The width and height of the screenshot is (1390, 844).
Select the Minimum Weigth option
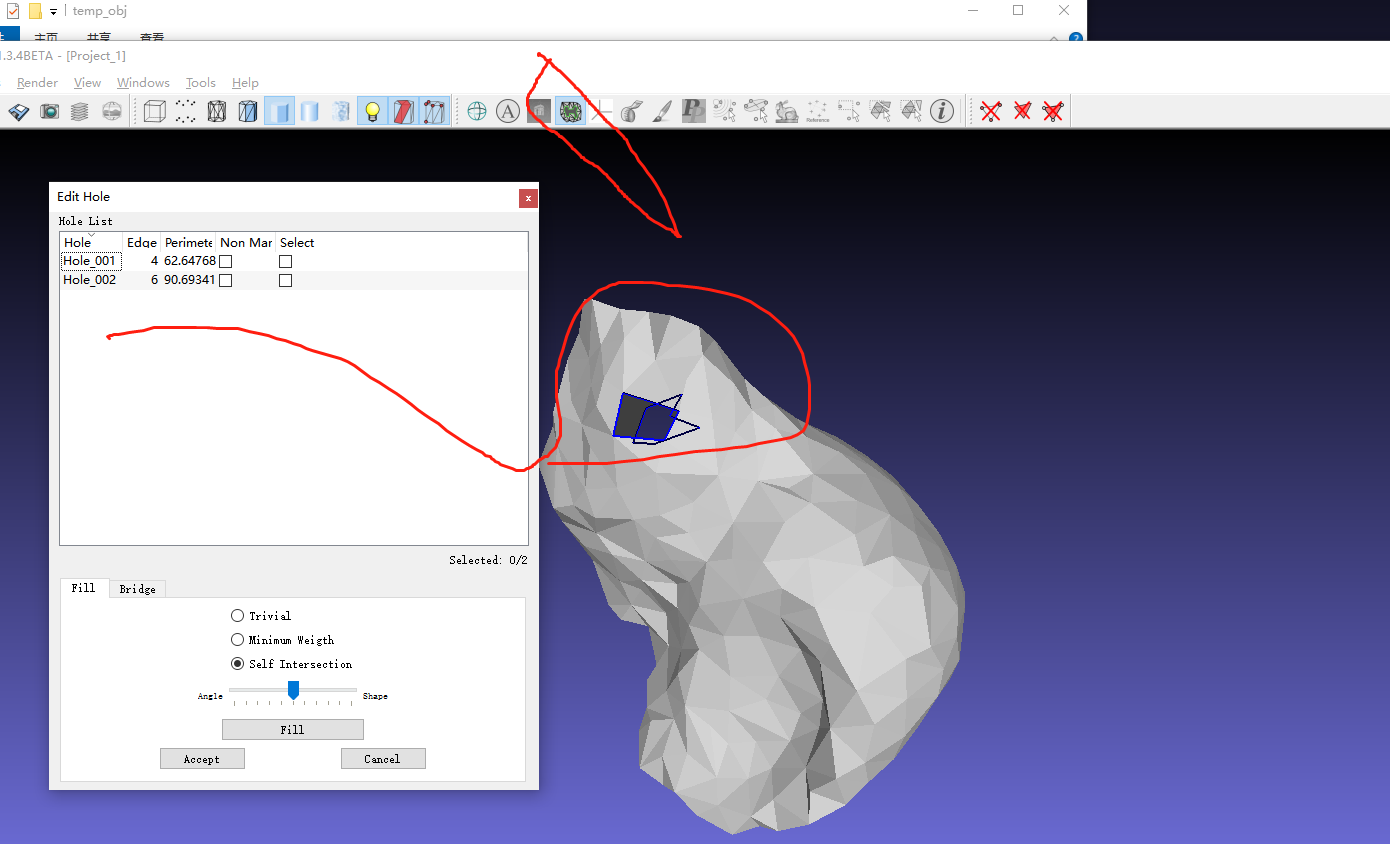coord(237,639)
